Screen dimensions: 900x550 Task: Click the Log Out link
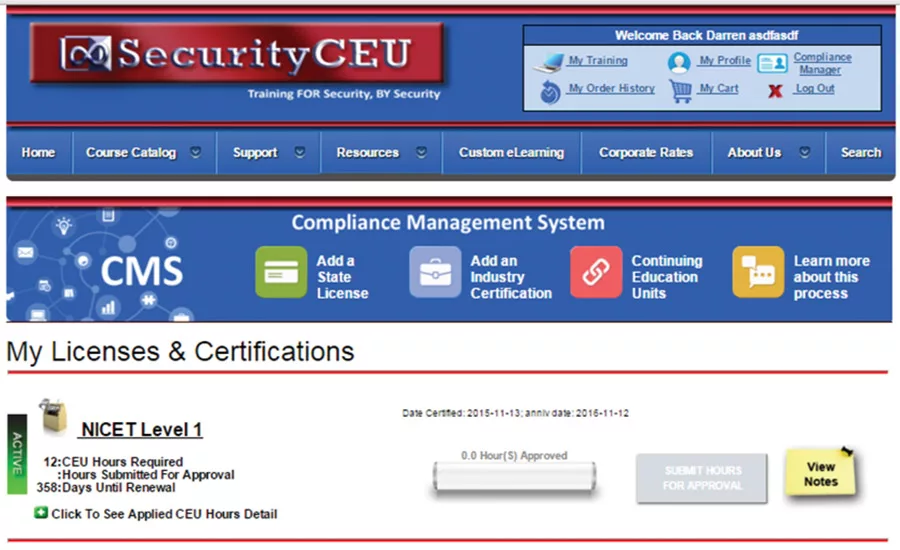tap(814, 88)
